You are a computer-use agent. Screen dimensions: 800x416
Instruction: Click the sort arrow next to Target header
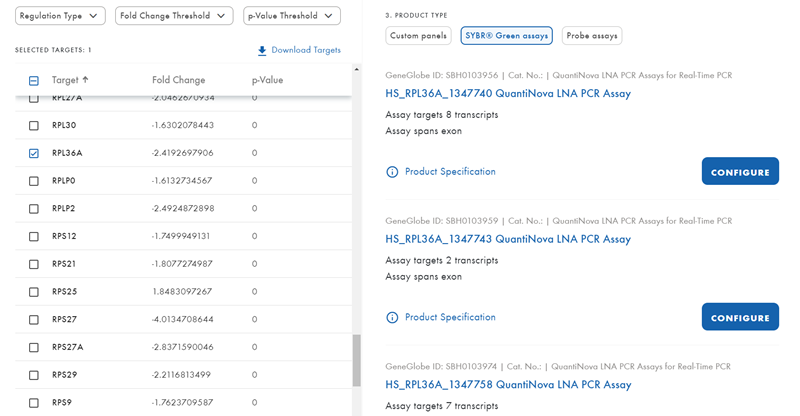pos(85,80)
